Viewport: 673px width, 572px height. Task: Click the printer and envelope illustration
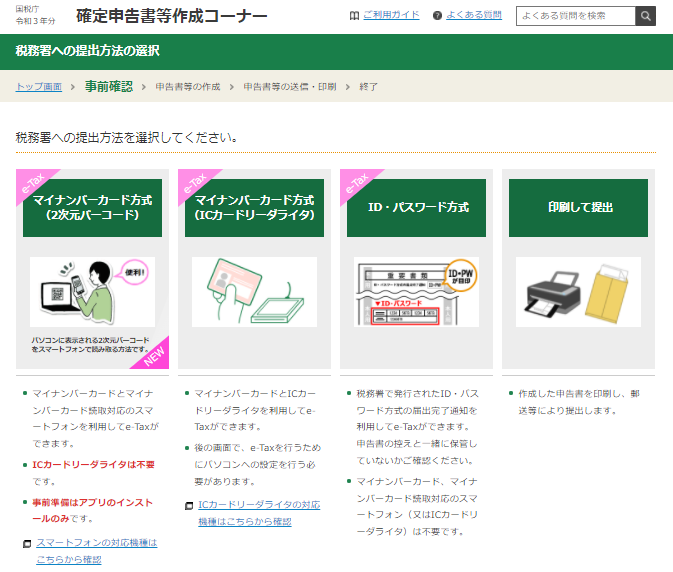click(x=579, y=292)
